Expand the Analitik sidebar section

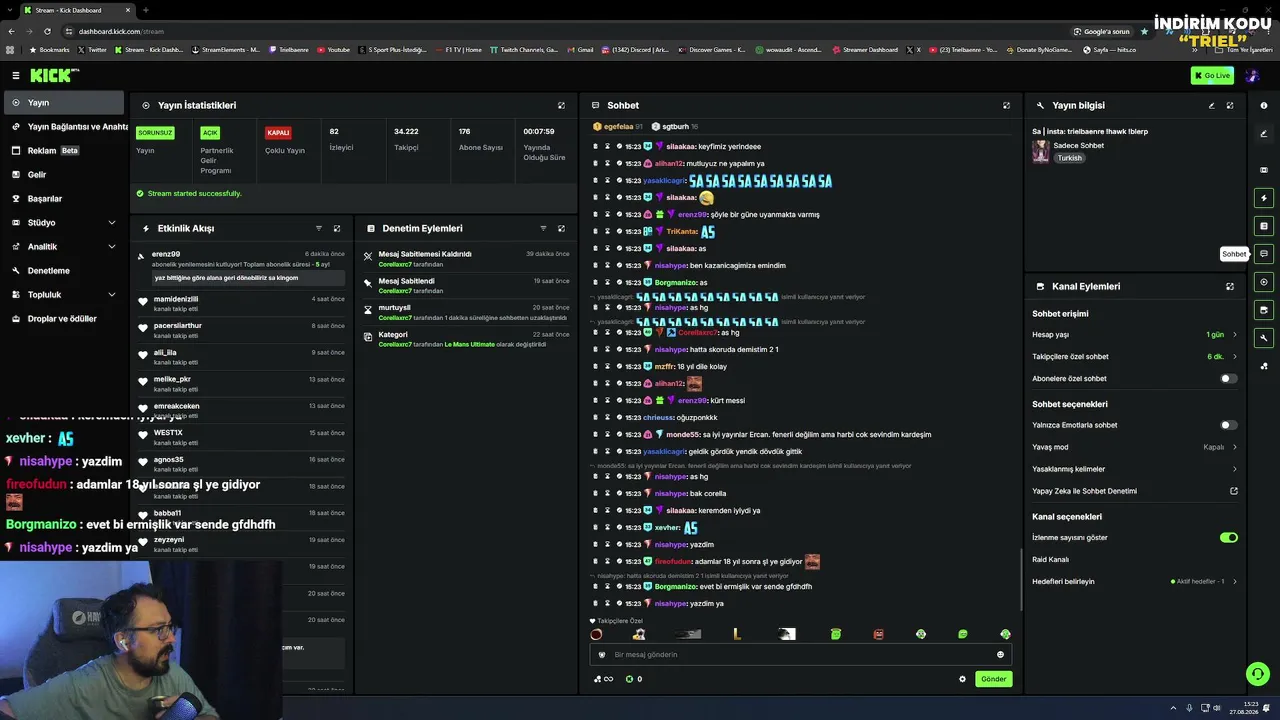pos(64,247)
